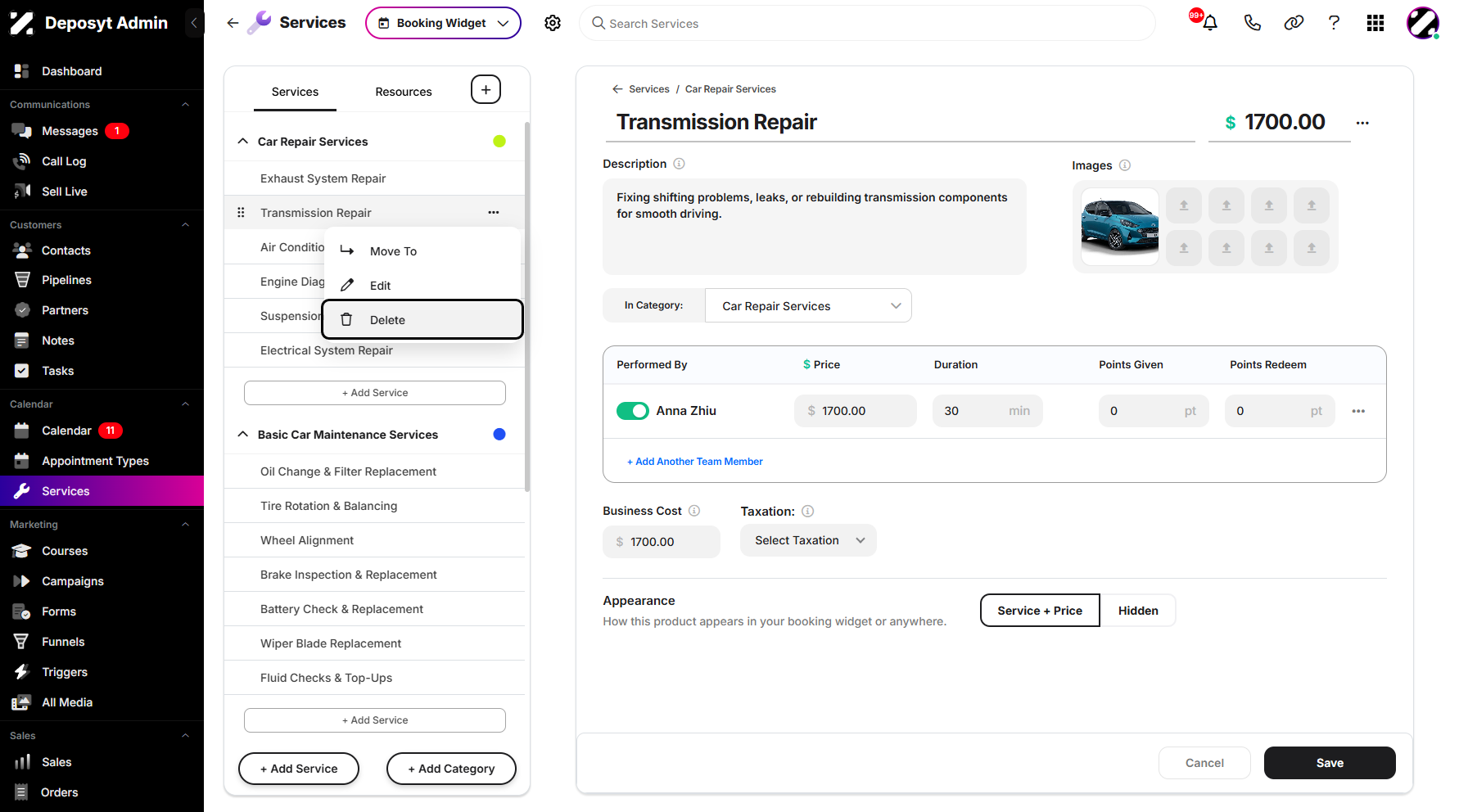Open the help question mark icon

point(1334,23)
